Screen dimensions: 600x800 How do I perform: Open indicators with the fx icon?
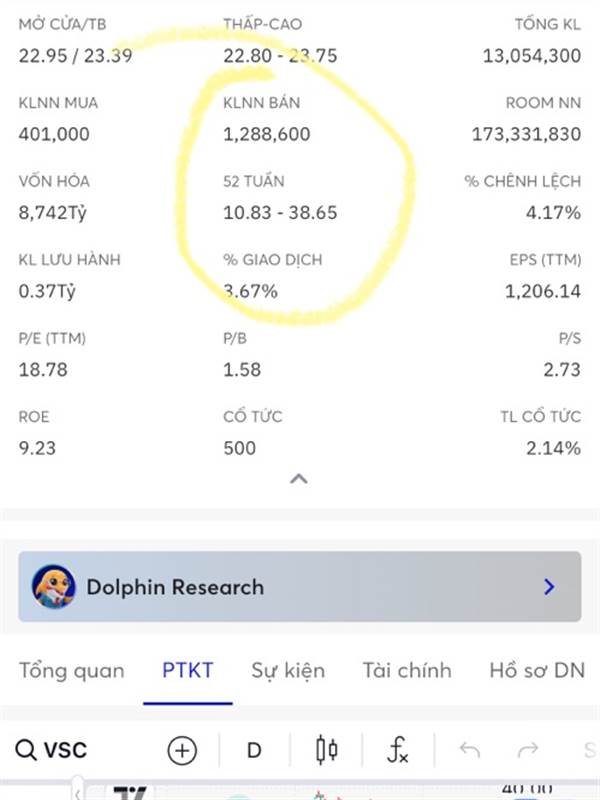tap(397, 750)
